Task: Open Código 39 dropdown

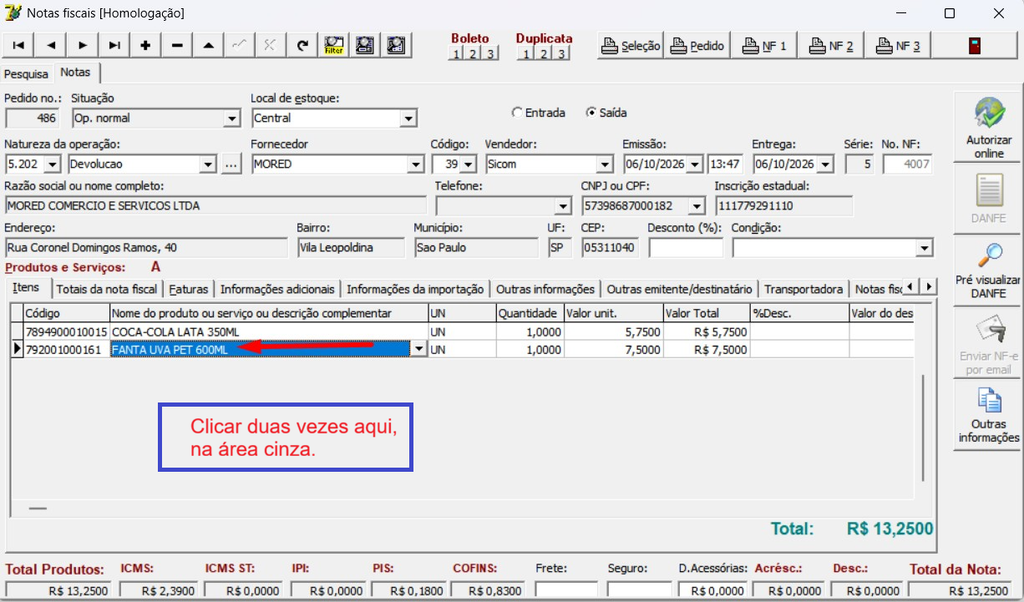Action: (468, 164)
